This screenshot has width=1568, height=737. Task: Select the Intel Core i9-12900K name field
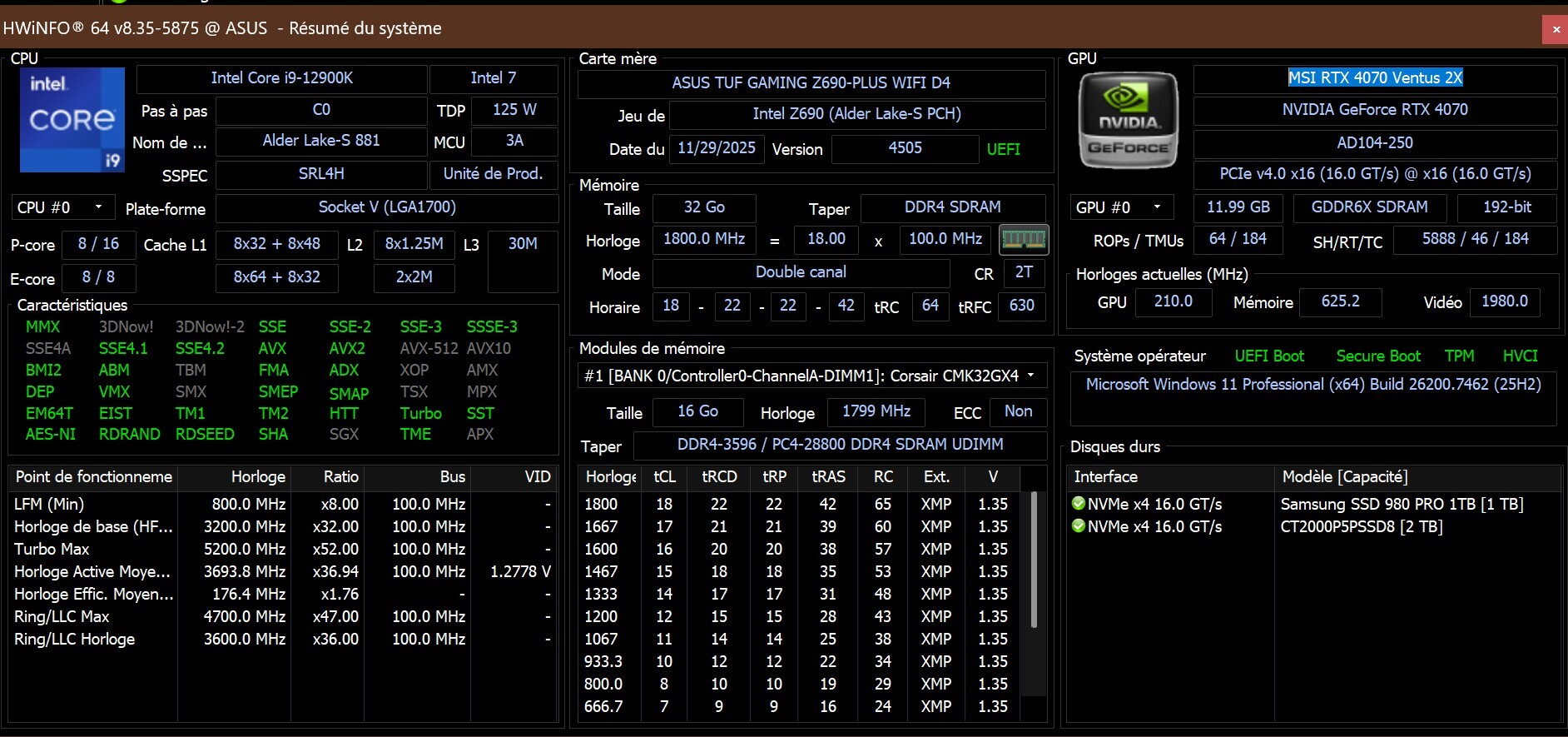pyautogui.click(x=282, y=78)
